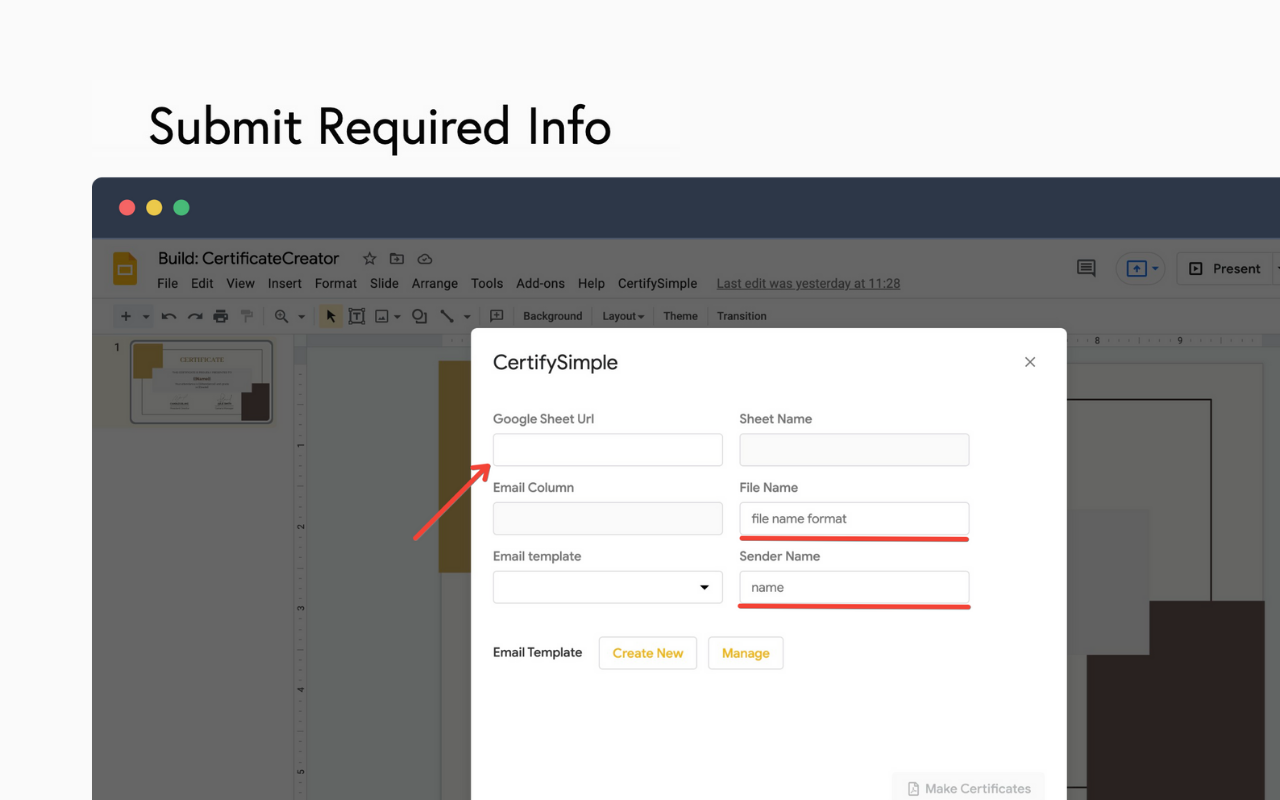Open the comment history icon
This screenshot has height=800, width=1280.
pyautogui.click(x=1086, y=268)
